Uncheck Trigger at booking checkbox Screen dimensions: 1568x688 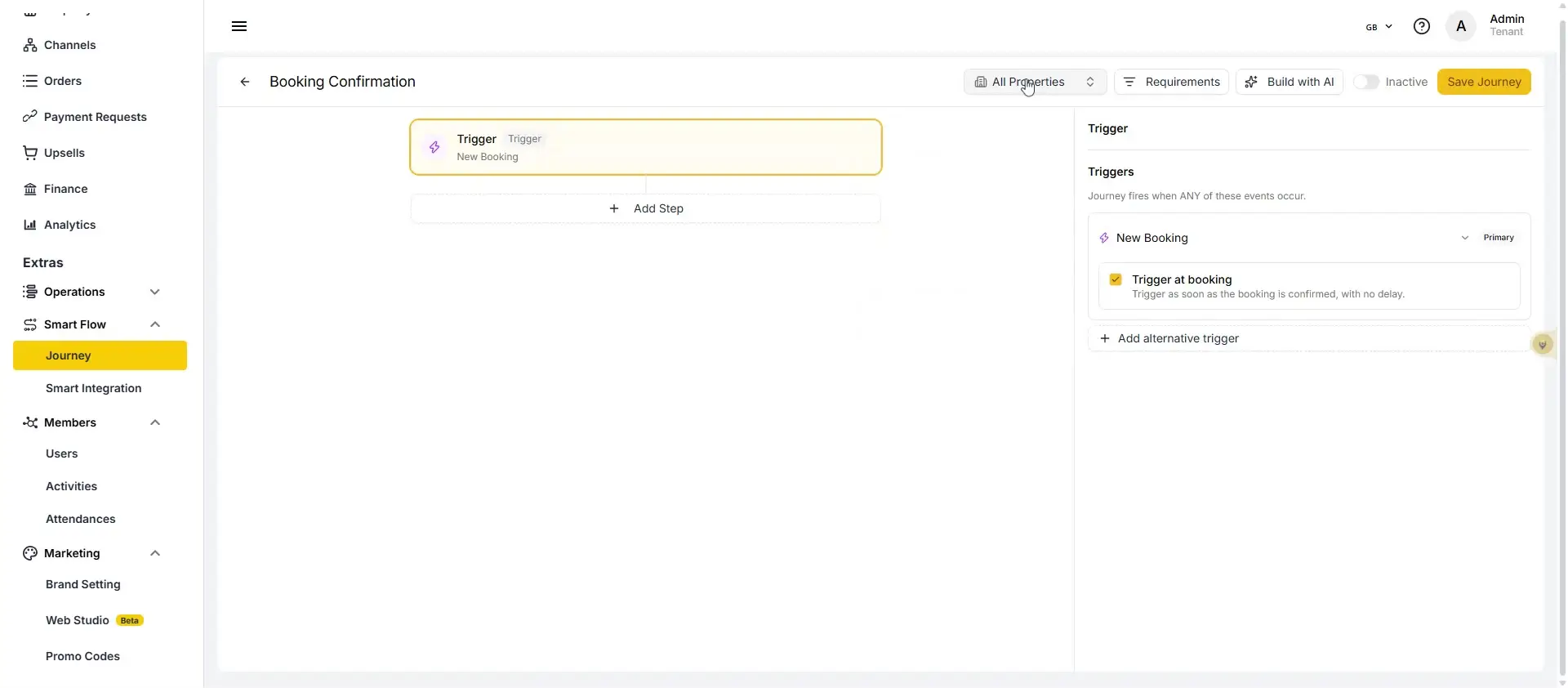pyautogui.click(x=1116, y=279)
